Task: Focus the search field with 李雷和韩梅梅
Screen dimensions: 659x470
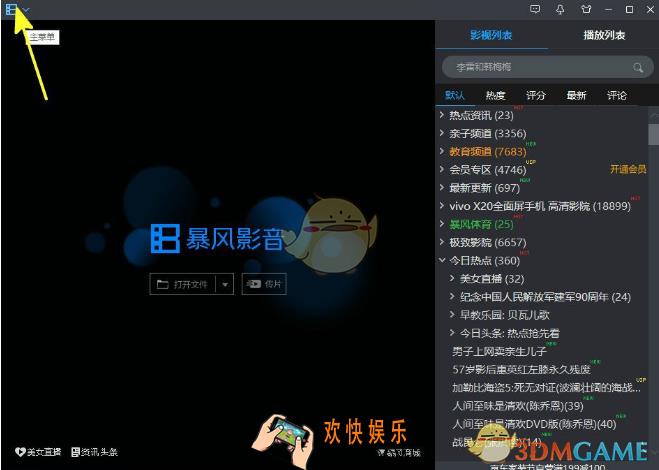Action: coord(548,67)
